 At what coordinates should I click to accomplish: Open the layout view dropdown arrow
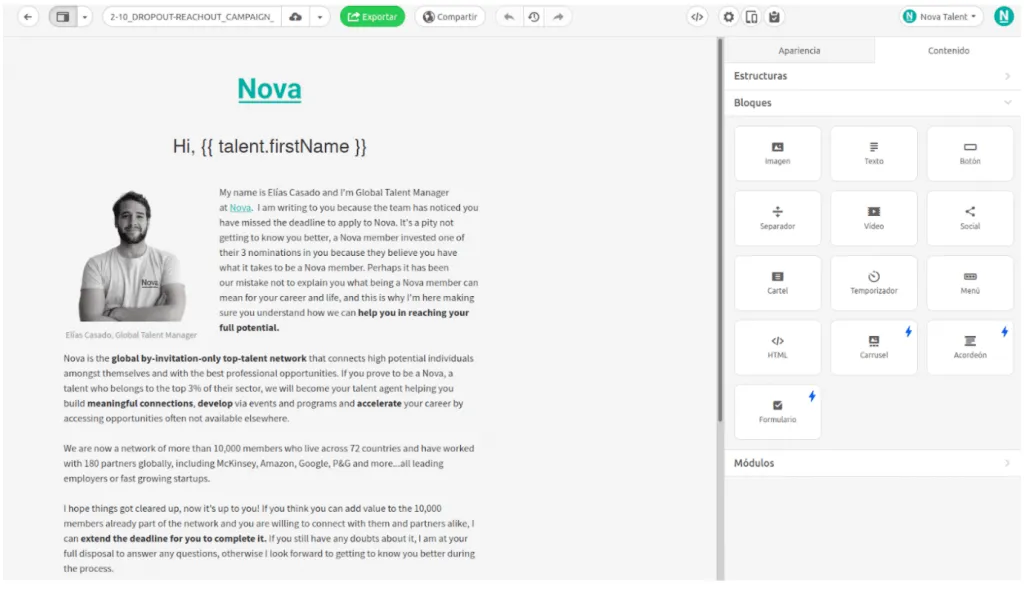(x=85, y=17)
